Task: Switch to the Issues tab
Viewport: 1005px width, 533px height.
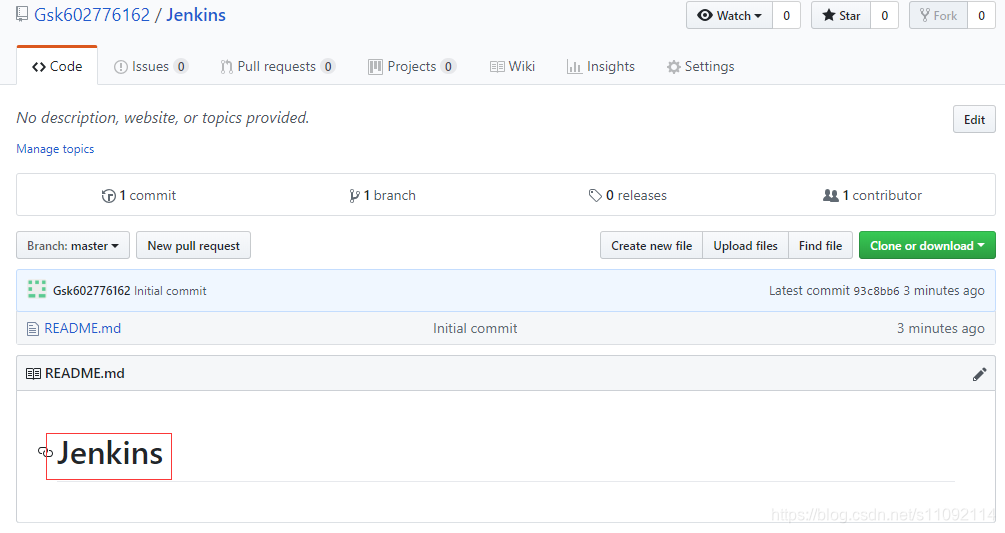Action: click(x=151, y=66)
